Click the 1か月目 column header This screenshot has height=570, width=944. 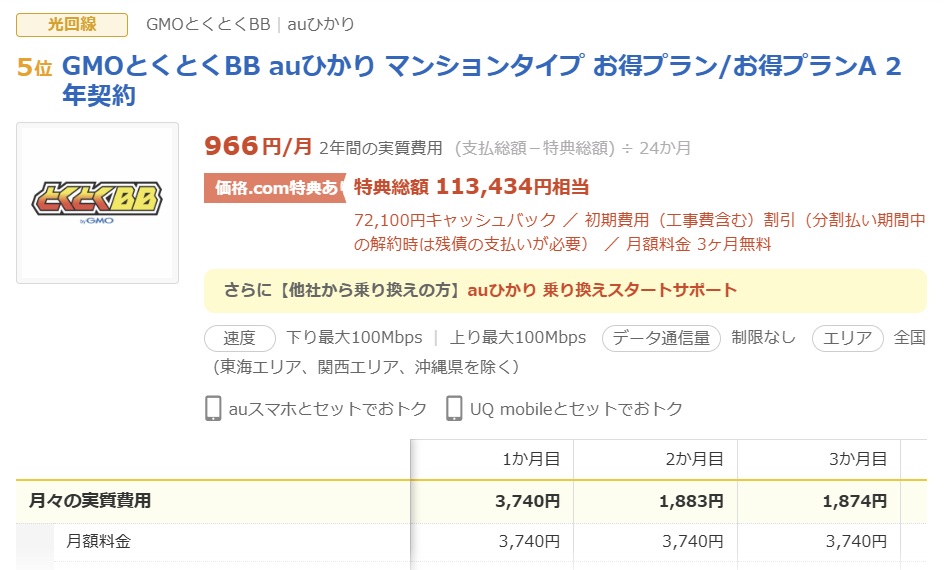tap(530, 459)
